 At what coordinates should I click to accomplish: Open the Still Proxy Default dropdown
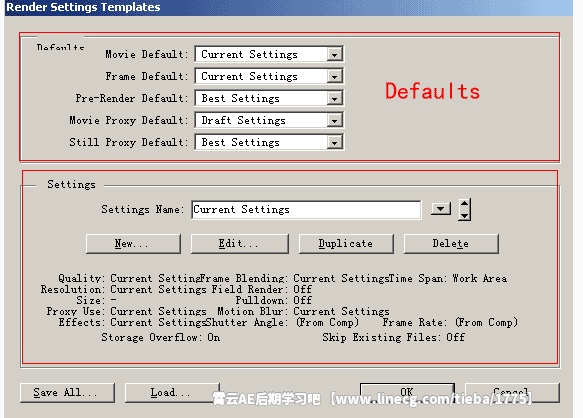click(x=269, y=142)
